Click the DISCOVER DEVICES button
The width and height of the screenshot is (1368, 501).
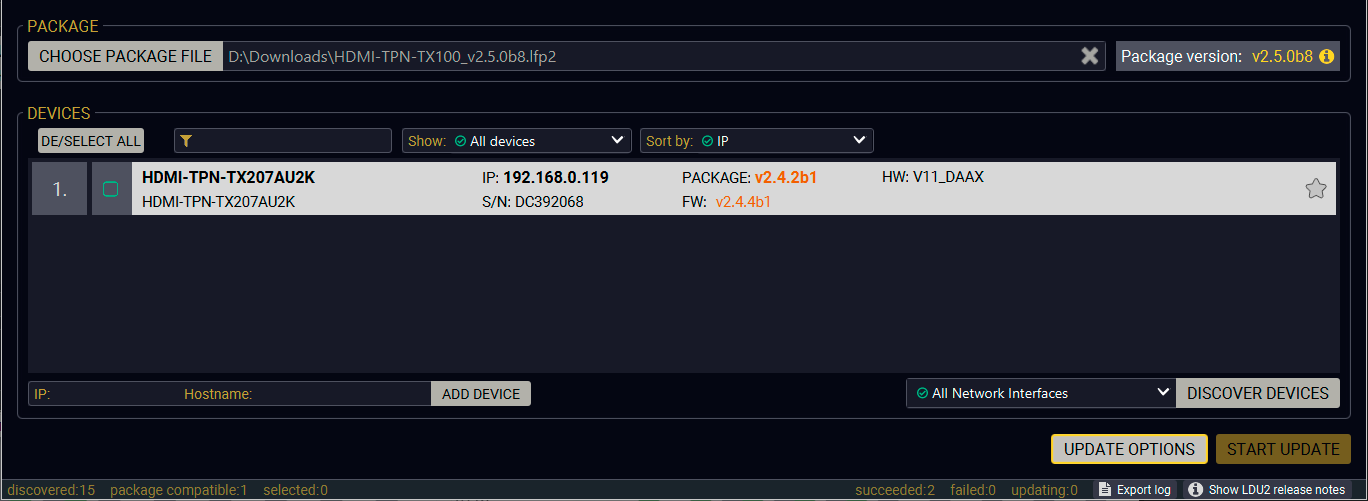tap(1258, 393)
